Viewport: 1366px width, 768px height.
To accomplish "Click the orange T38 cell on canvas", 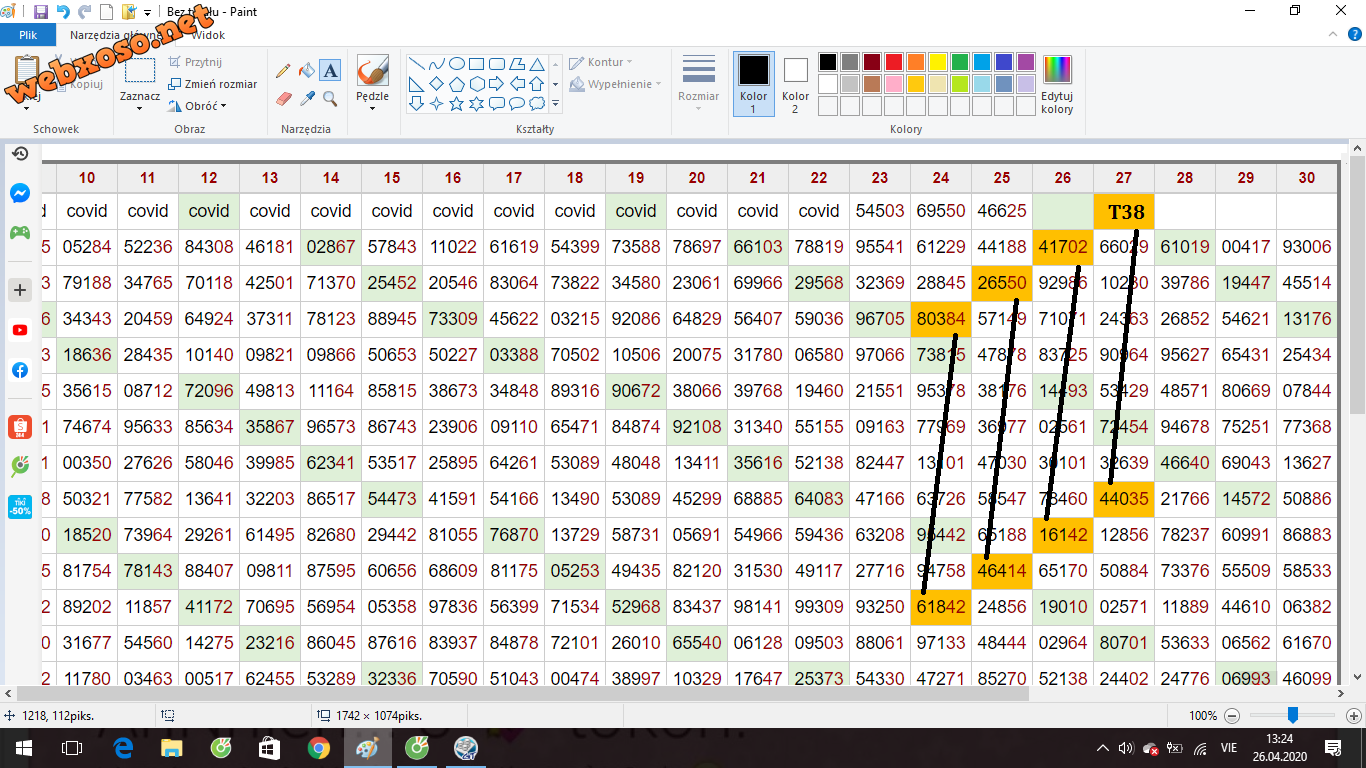I will point(1125,212).
